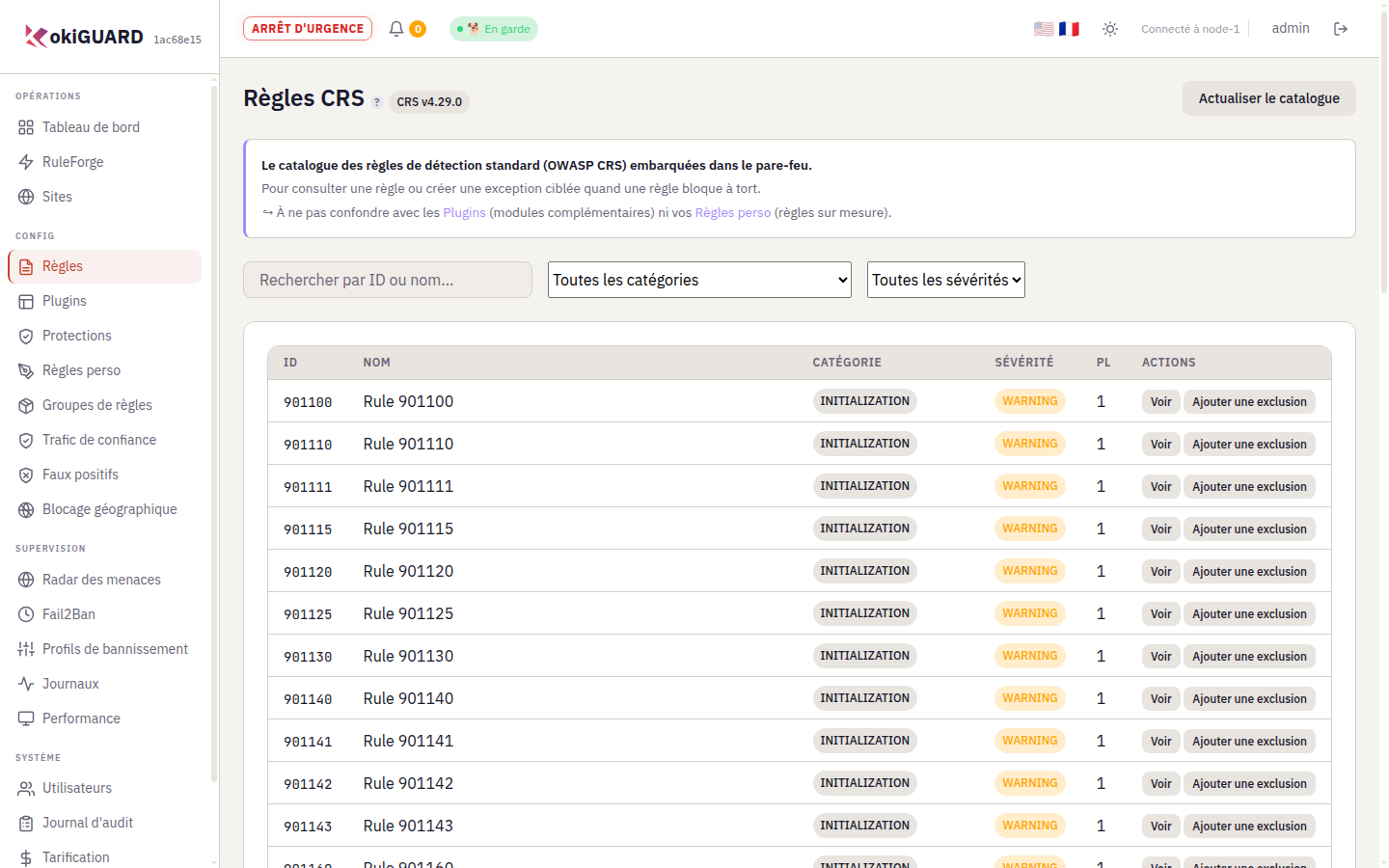
Task: Open Journaux in the Supervision section
Action: point(104,684)
